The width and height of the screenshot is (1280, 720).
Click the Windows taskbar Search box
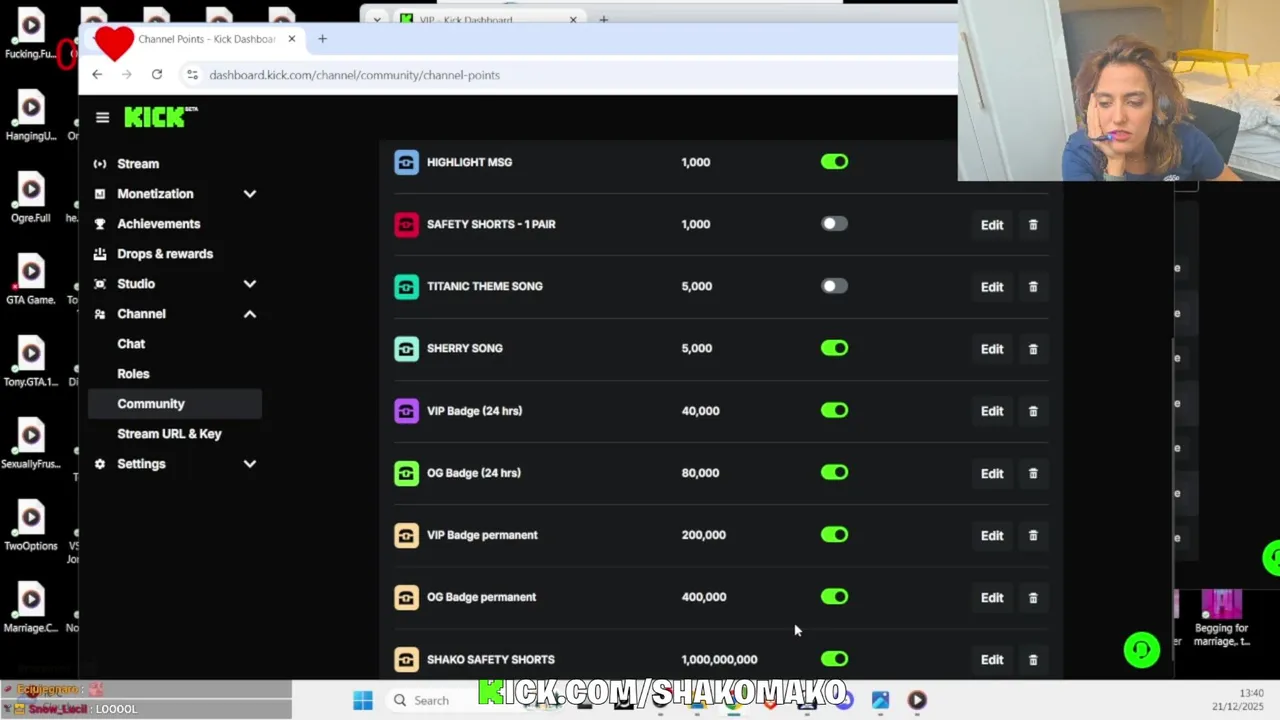tap(432, 700)
